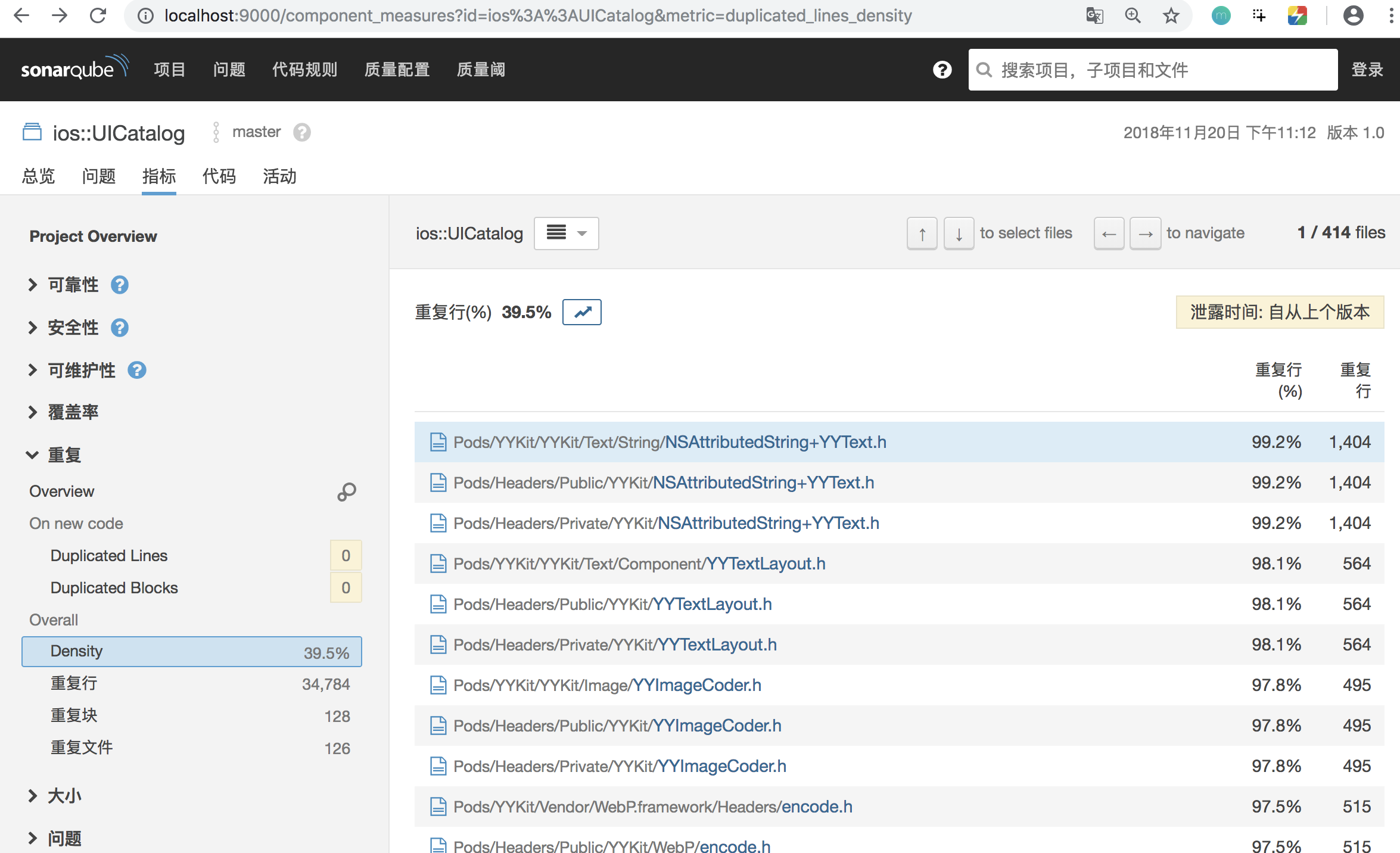Click the help icon beside 可维护性
This screenshot has height=853, width=1400.
tap(137, 371)
